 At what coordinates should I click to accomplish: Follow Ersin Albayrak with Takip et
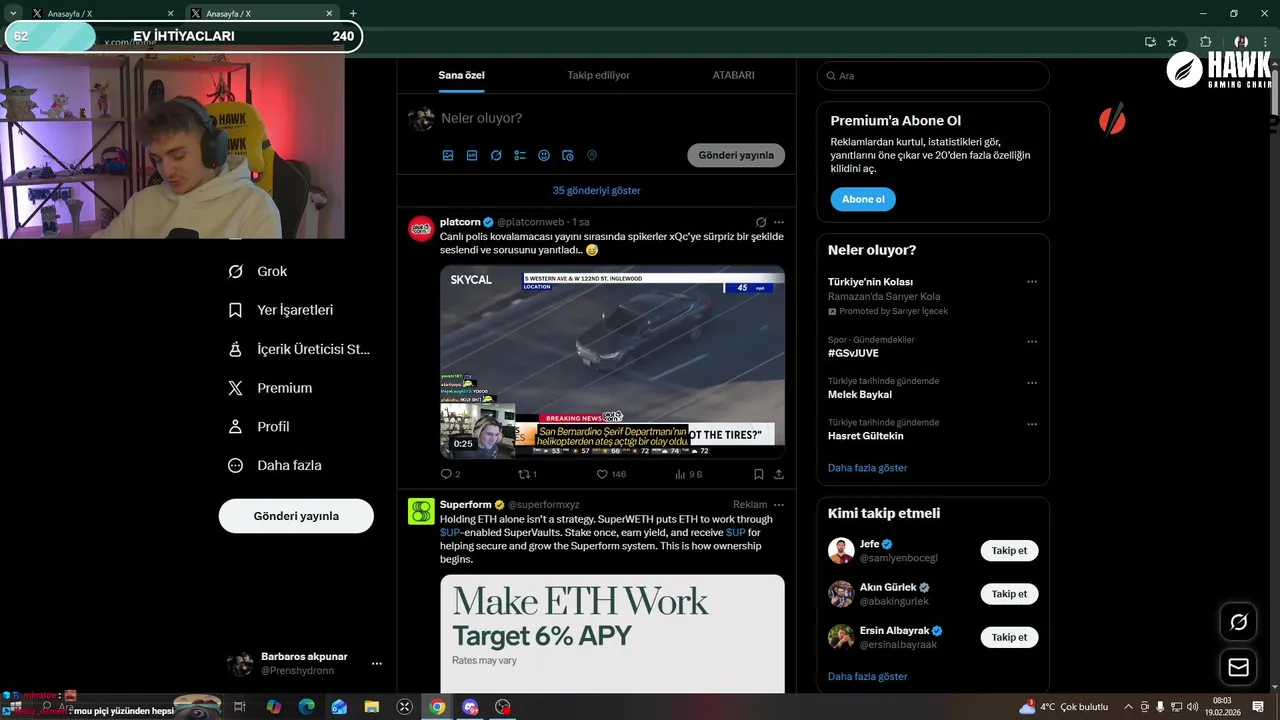[1009, 637]
